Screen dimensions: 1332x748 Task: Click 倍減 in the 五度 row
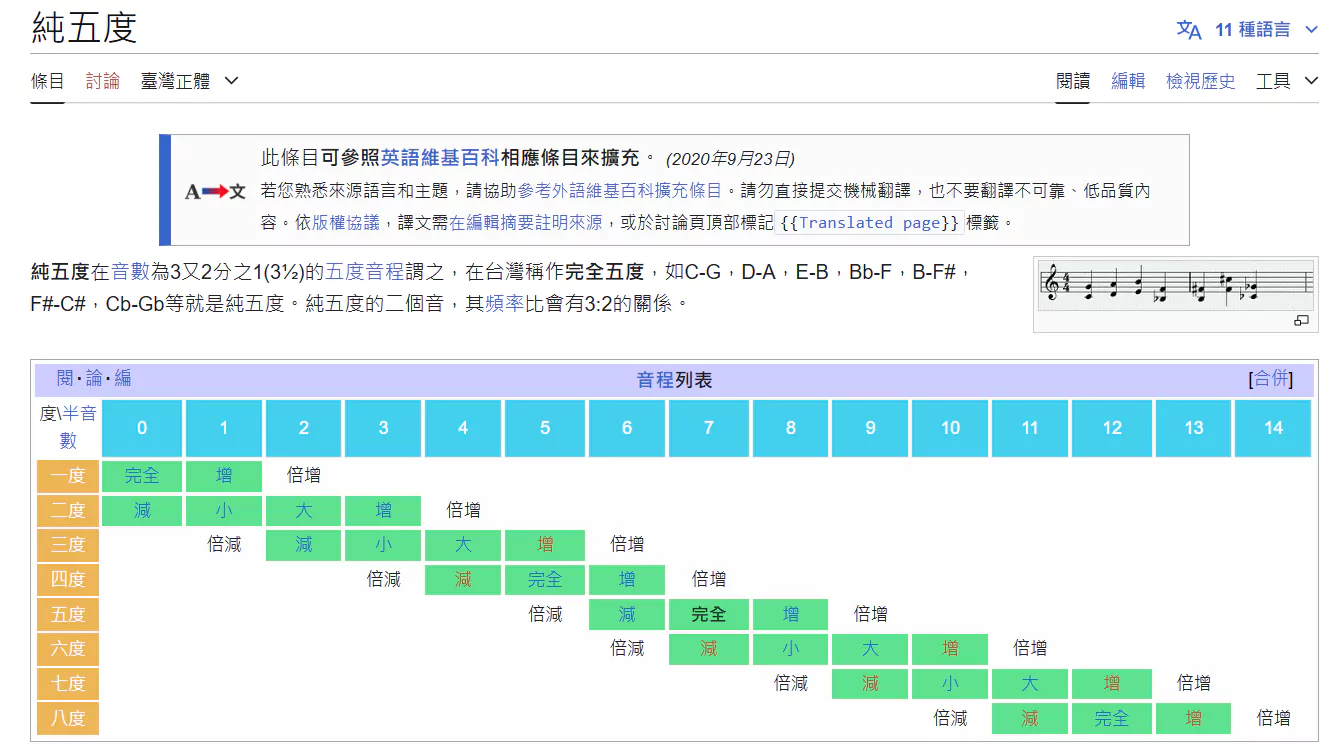point(545,614)
